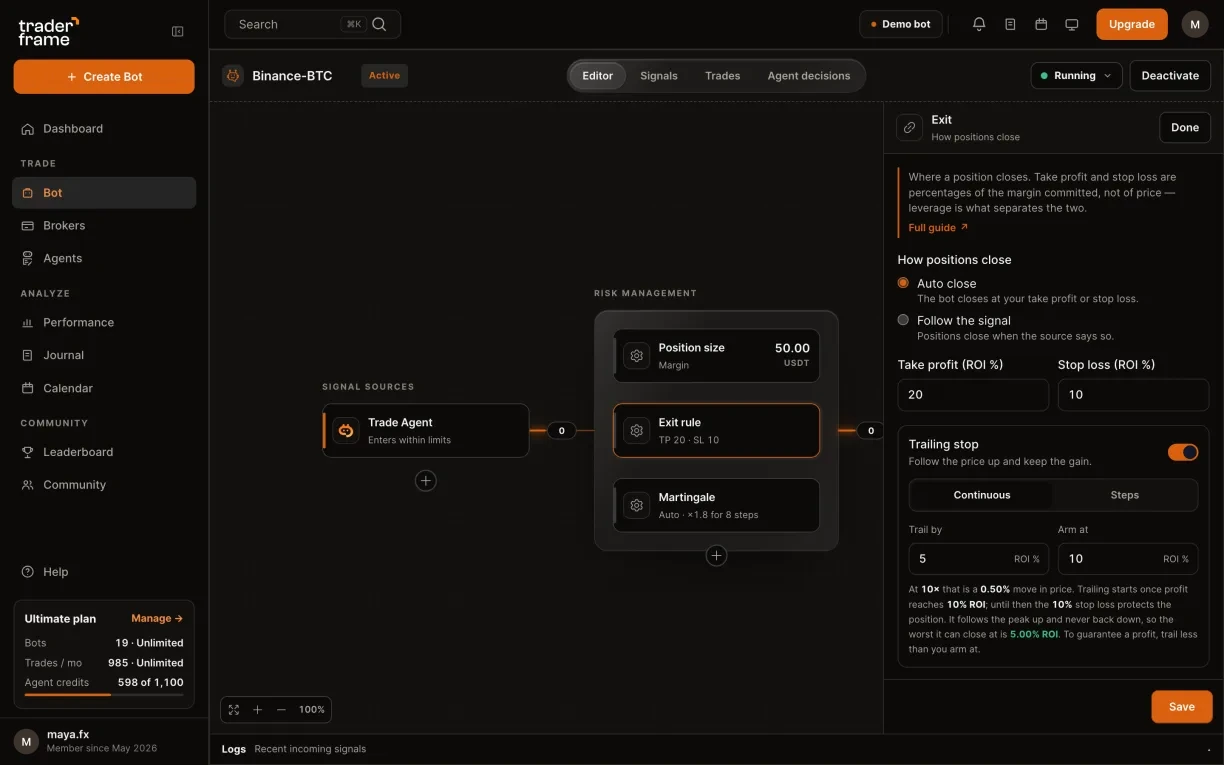Open the calendar icon in top bar
Screen dimensions: 1224x765
pos(1041,24)
